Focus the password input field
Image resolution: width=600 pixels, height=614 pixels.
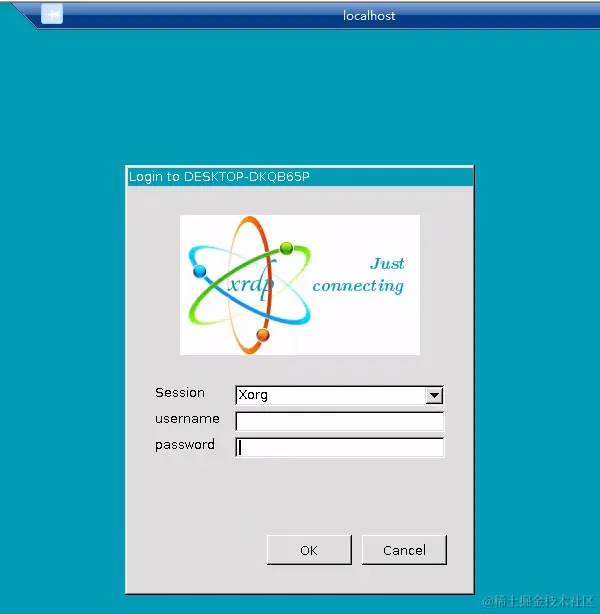[340, 447]
